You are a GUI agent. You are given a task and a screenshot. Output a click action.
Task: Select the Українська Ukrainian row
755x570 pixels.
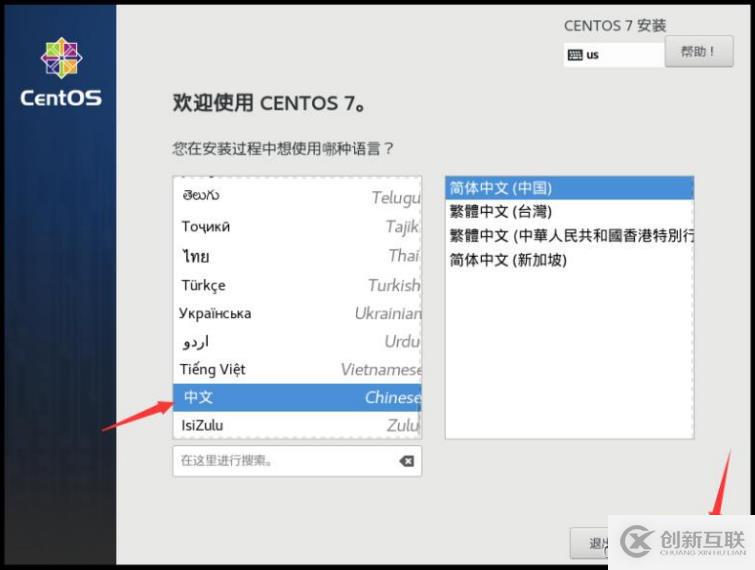tap(297, 313)
